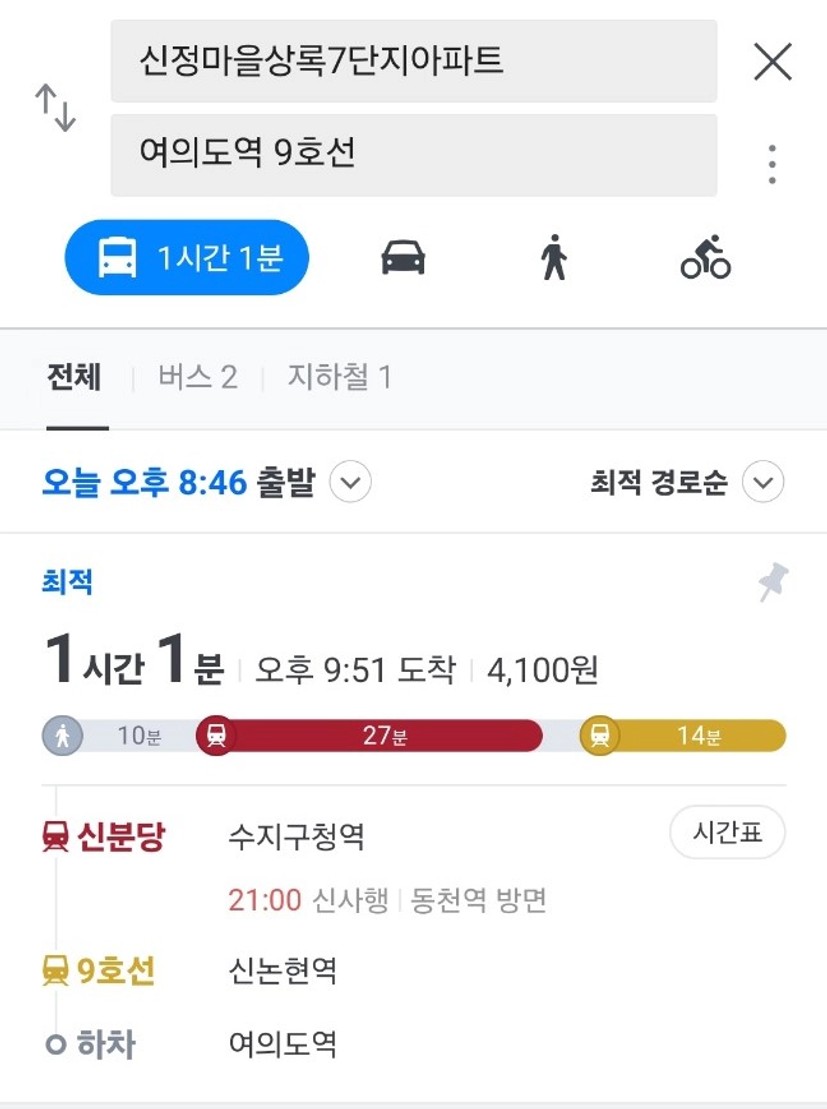This screenshot has height=1109, width=827.
Task: Click the red 27분 Shinbundang segment bar
Action: point(369,736)
